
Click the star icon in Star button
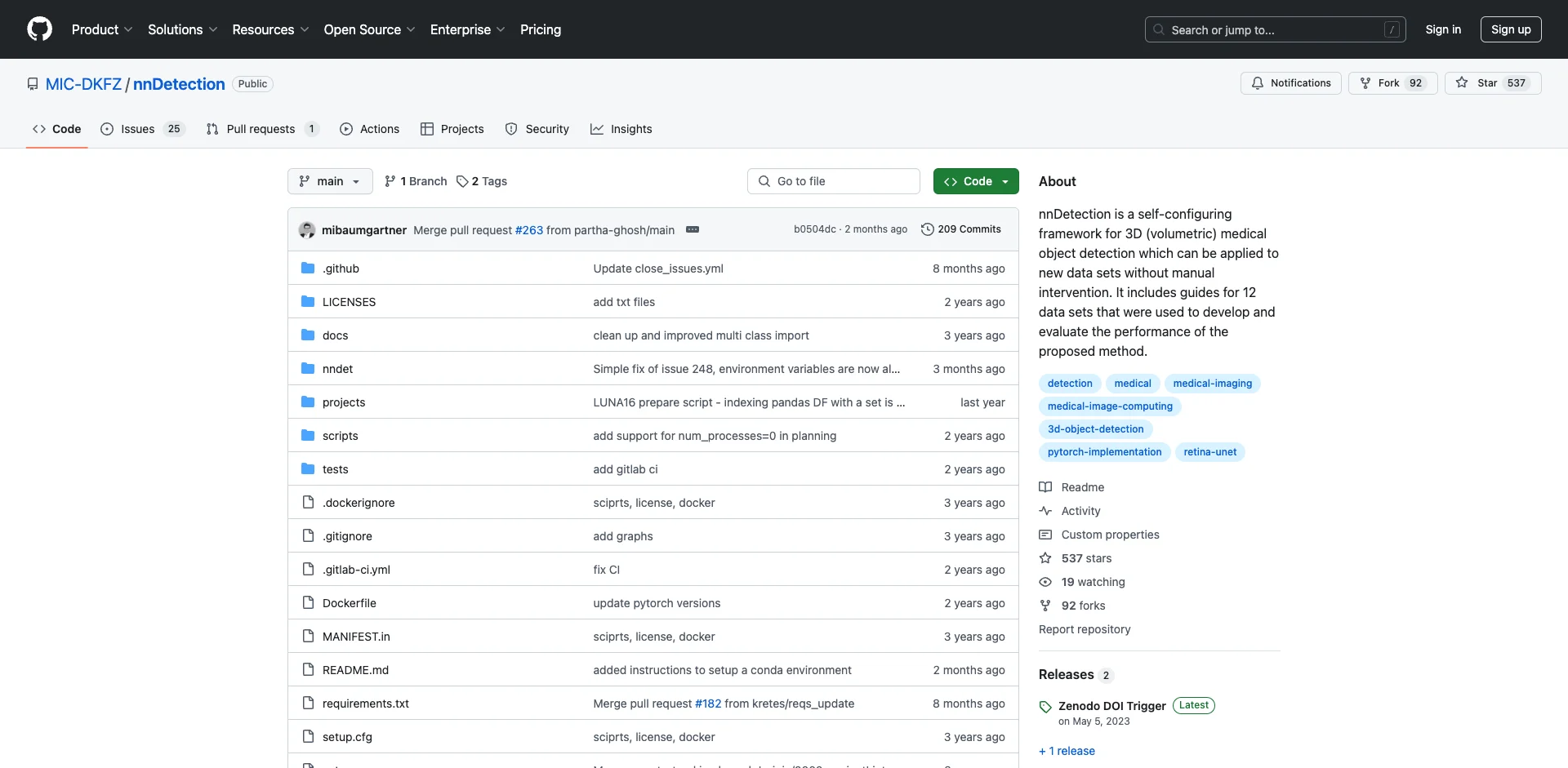[1462, 83]
